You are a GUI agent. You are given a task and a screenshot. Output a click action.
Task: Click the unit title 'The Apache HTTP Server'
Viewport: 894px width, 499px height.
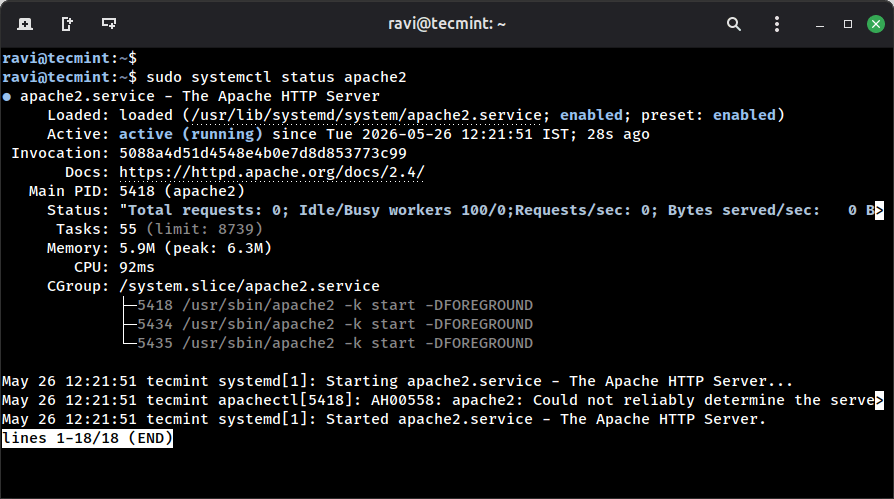[281, 96]
